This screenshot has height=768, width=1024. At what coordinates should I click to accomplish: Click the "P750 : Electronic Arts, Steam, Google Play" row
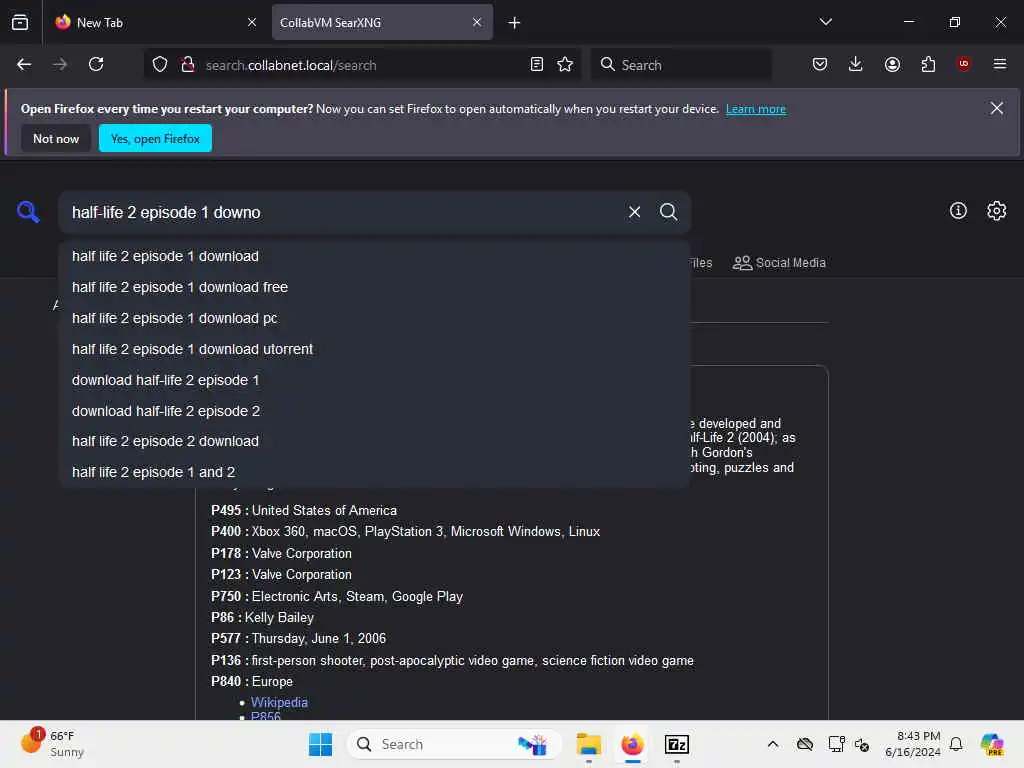coord(337,596)
